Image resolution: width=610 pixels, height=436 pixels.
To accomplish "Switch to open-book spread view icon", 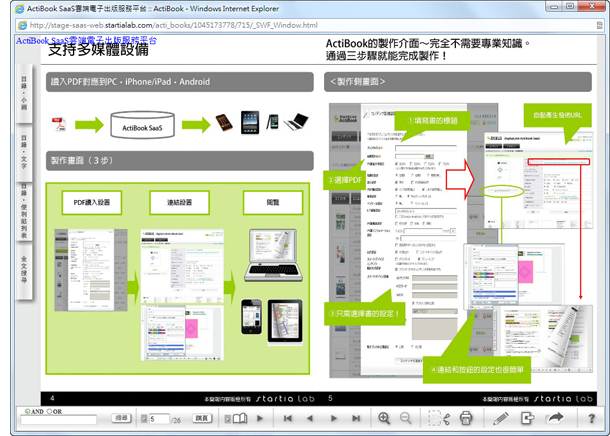I will (x=240, y=418).
